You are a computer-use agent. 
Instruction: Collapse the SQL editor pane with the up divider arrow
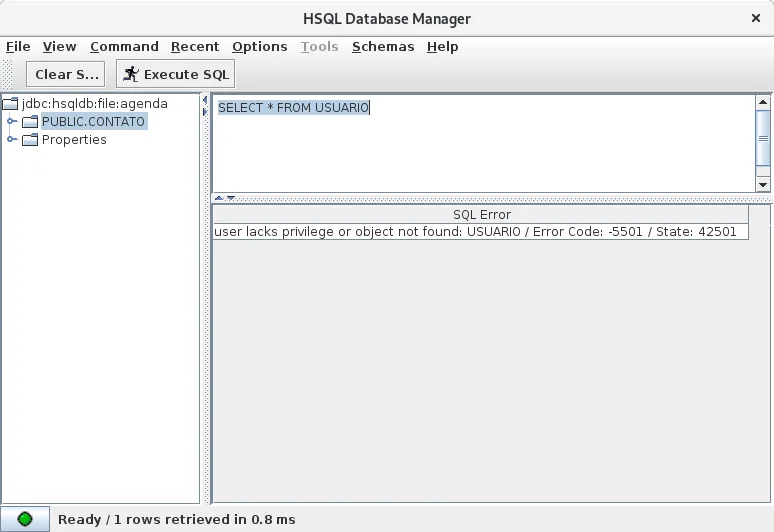tap(220, 198)
